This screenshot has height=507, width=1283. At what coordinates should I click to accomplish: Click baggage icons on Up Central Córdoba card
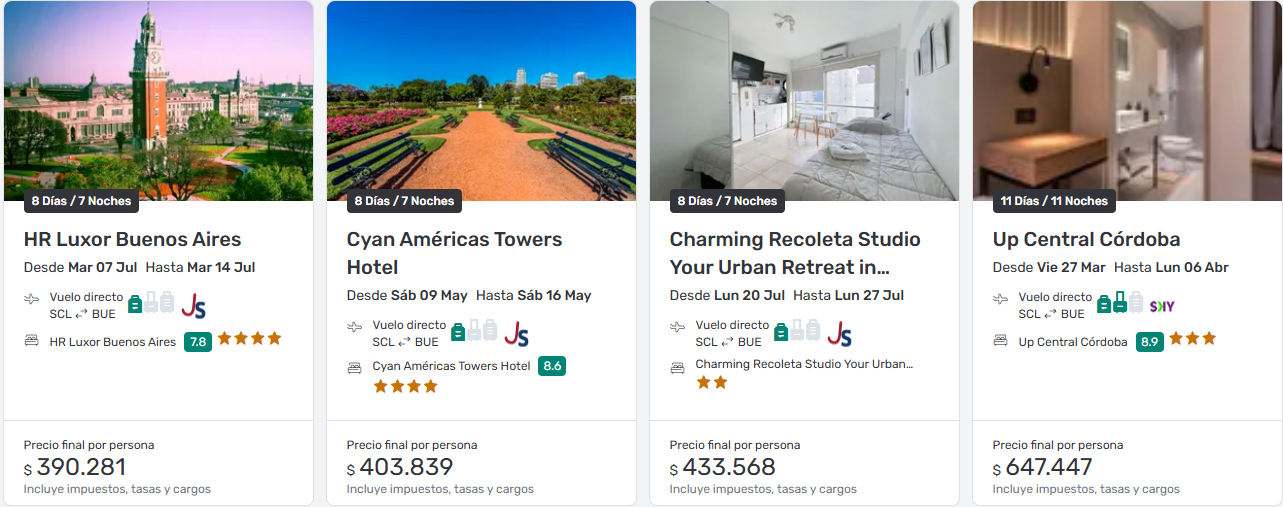point(1120,303)
